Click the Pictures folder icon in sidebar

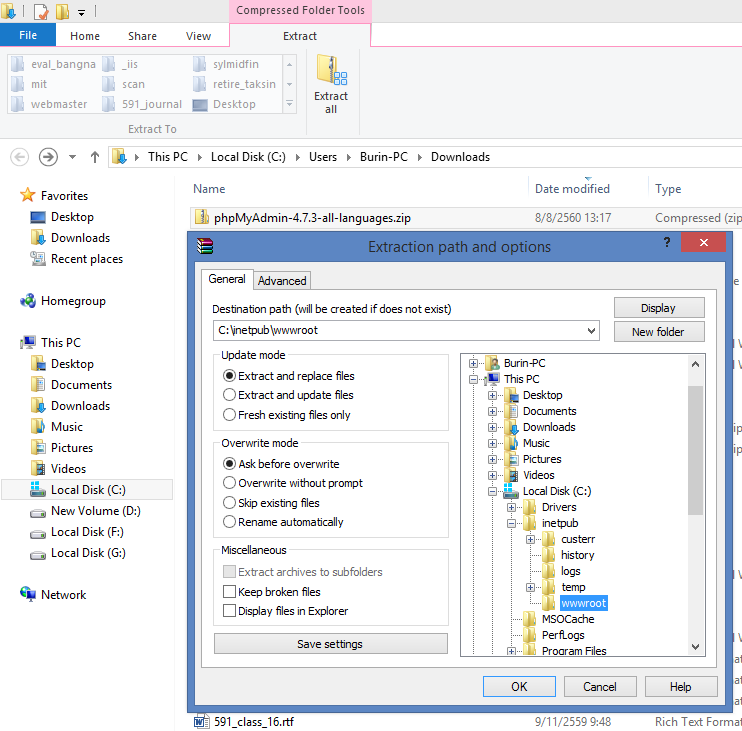37,447
